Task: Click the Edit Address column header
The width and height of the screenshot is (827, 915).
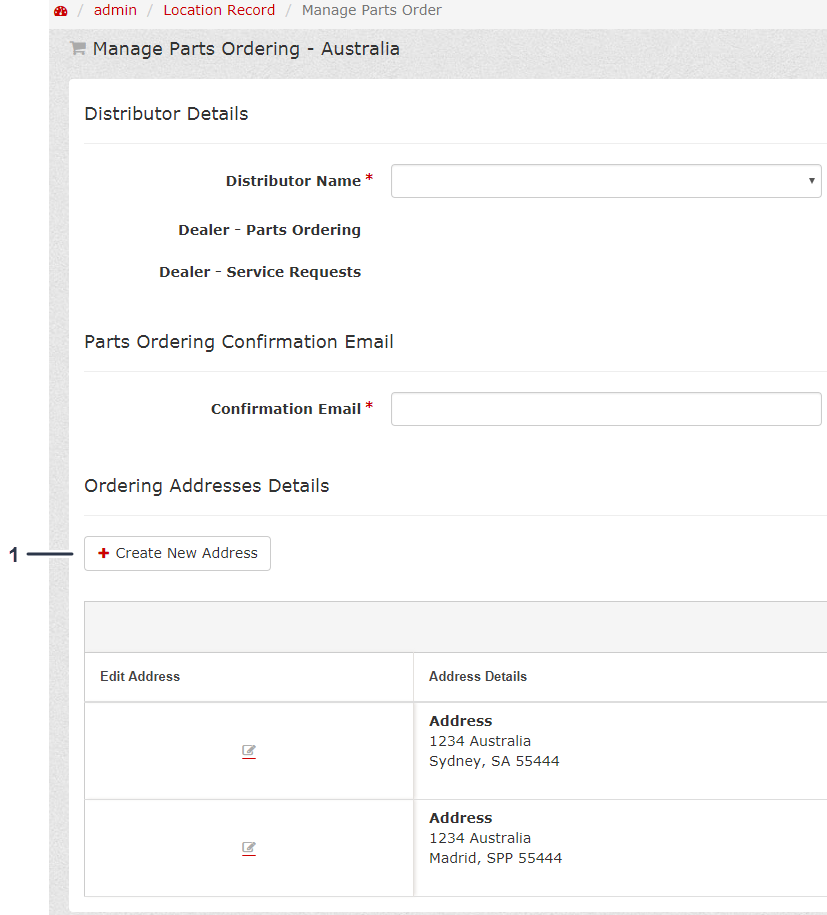Action: point(140,677)
